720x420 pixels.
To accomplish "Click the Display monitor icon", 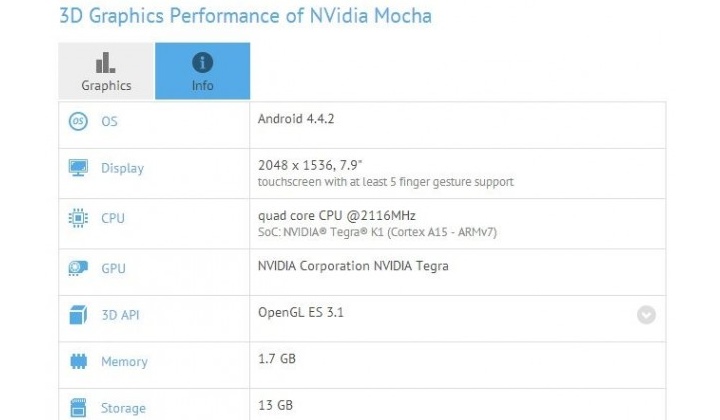I will (78, 168).
